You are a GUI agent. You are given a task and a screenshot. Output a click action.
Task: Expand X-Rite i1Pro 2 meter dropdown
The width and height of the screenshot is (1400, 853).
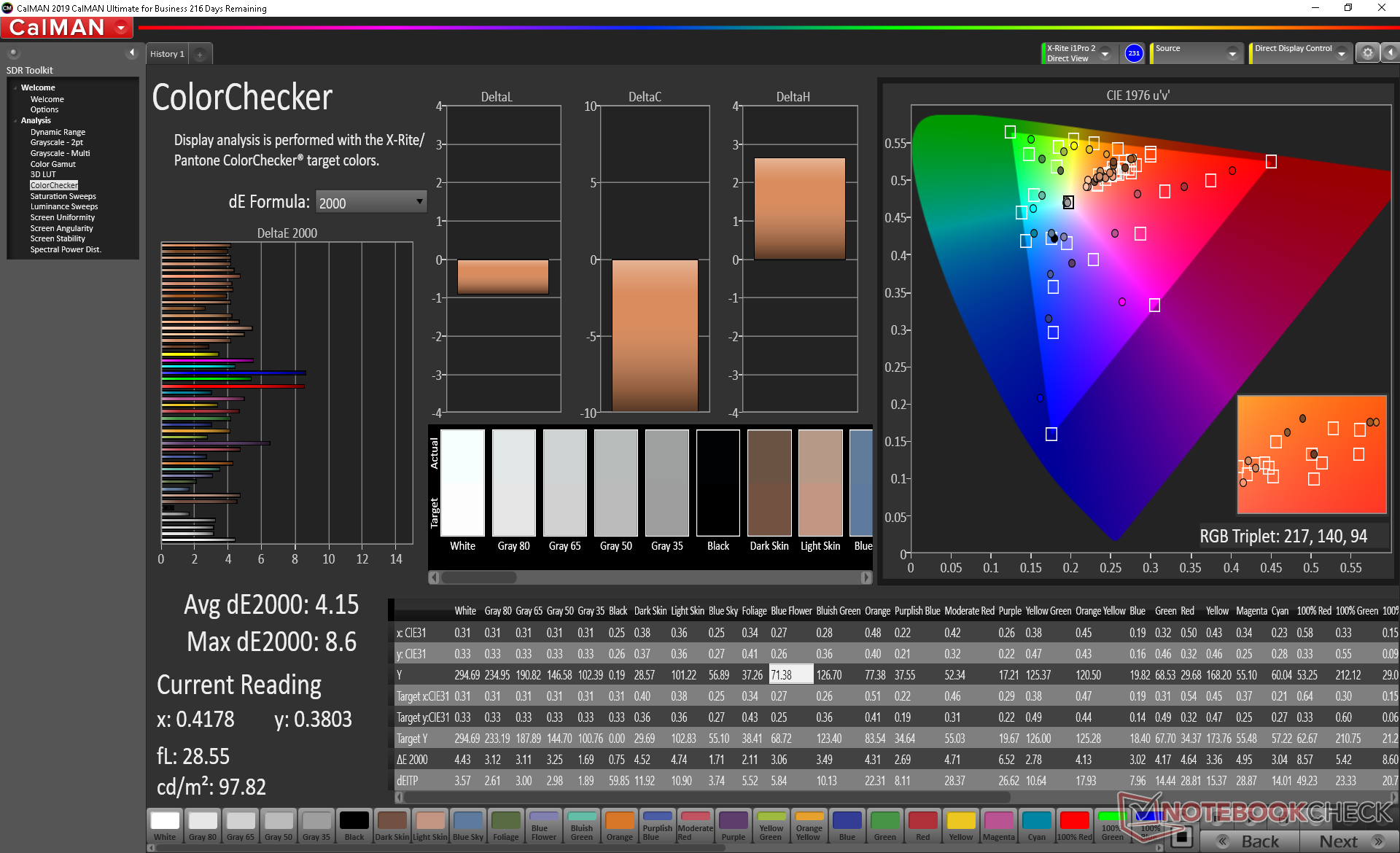1105,54
